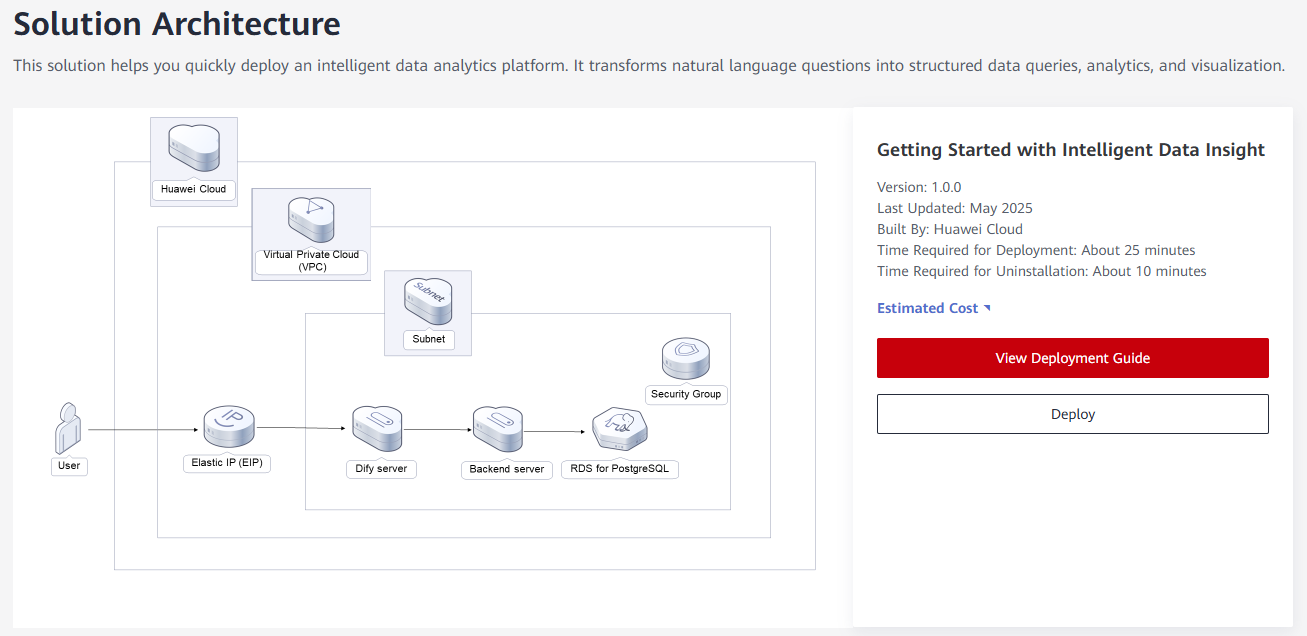Click the solution description sentence
Viewport: 1307px width, 636px height.
click(649, 66)
